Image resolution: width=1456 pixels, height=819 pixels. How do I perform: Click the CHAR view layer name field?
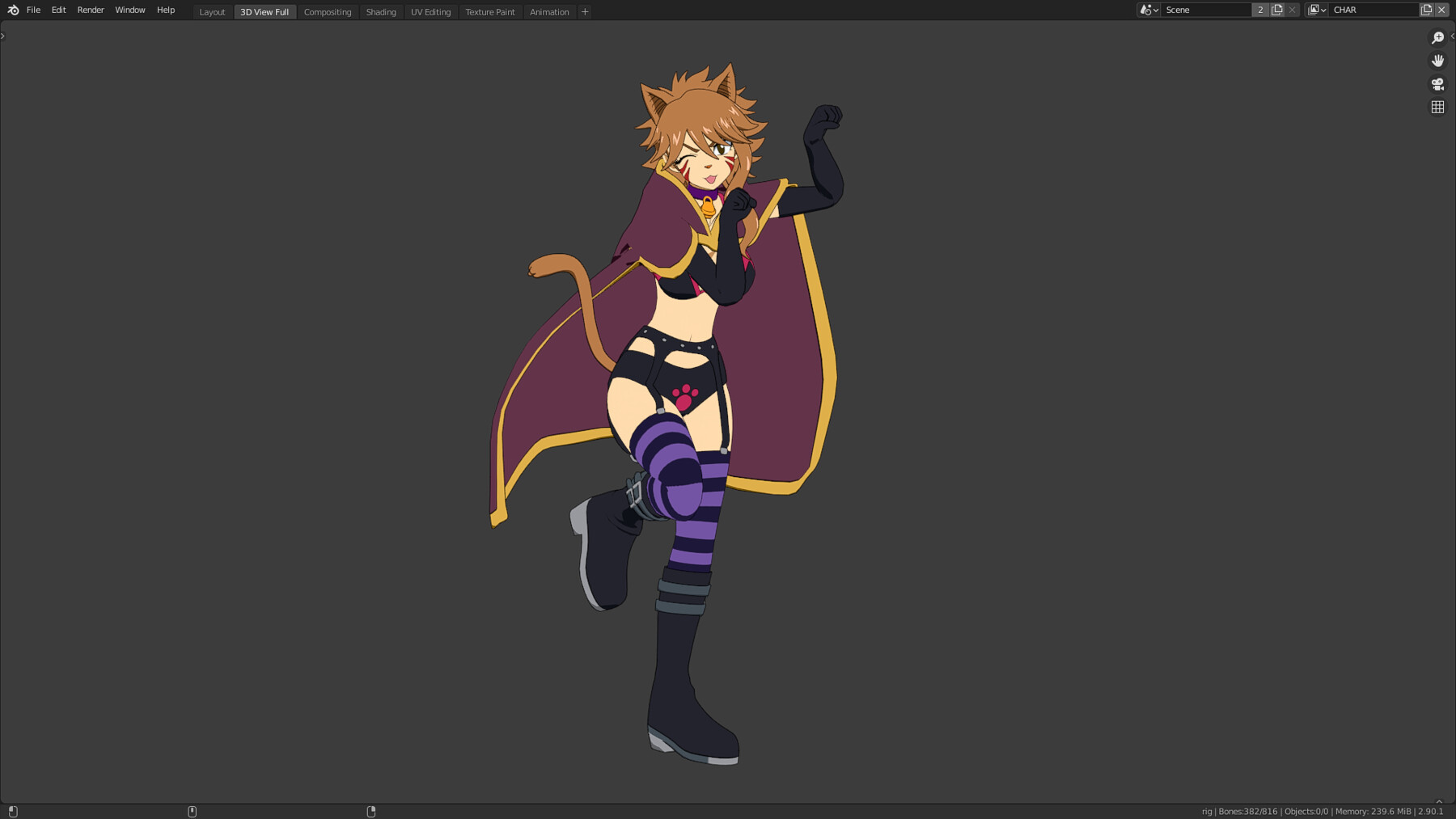point(1373,10)
